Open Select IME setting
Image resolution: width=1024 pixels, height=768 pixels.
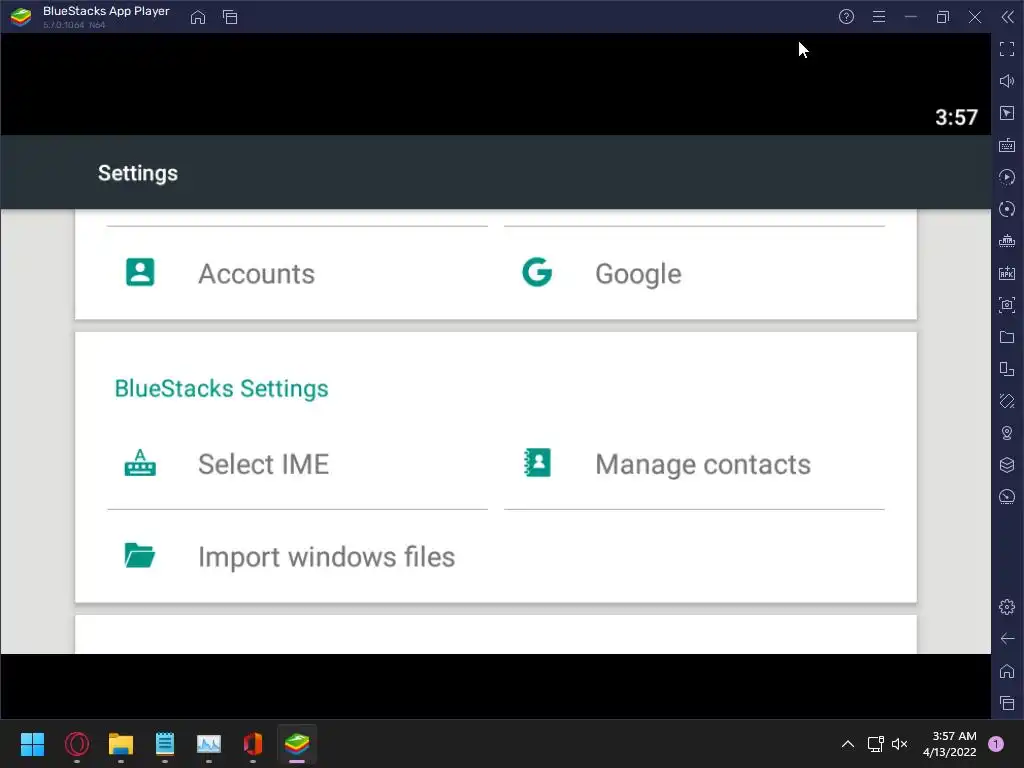pyautogui.click(x=297, y=464)
